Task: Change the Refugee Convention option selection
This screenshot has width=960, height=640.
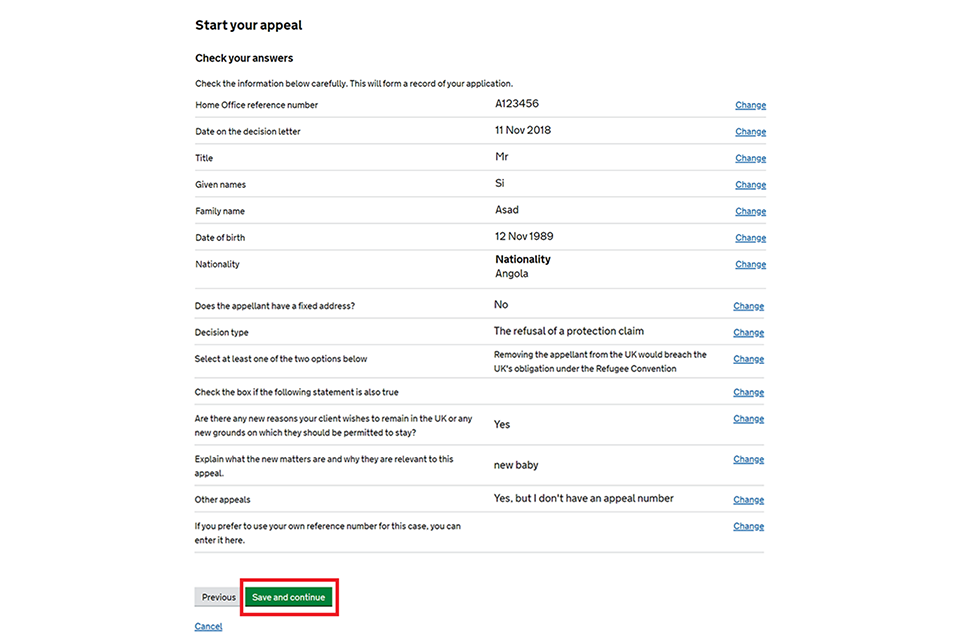Action: pos(748,359)
